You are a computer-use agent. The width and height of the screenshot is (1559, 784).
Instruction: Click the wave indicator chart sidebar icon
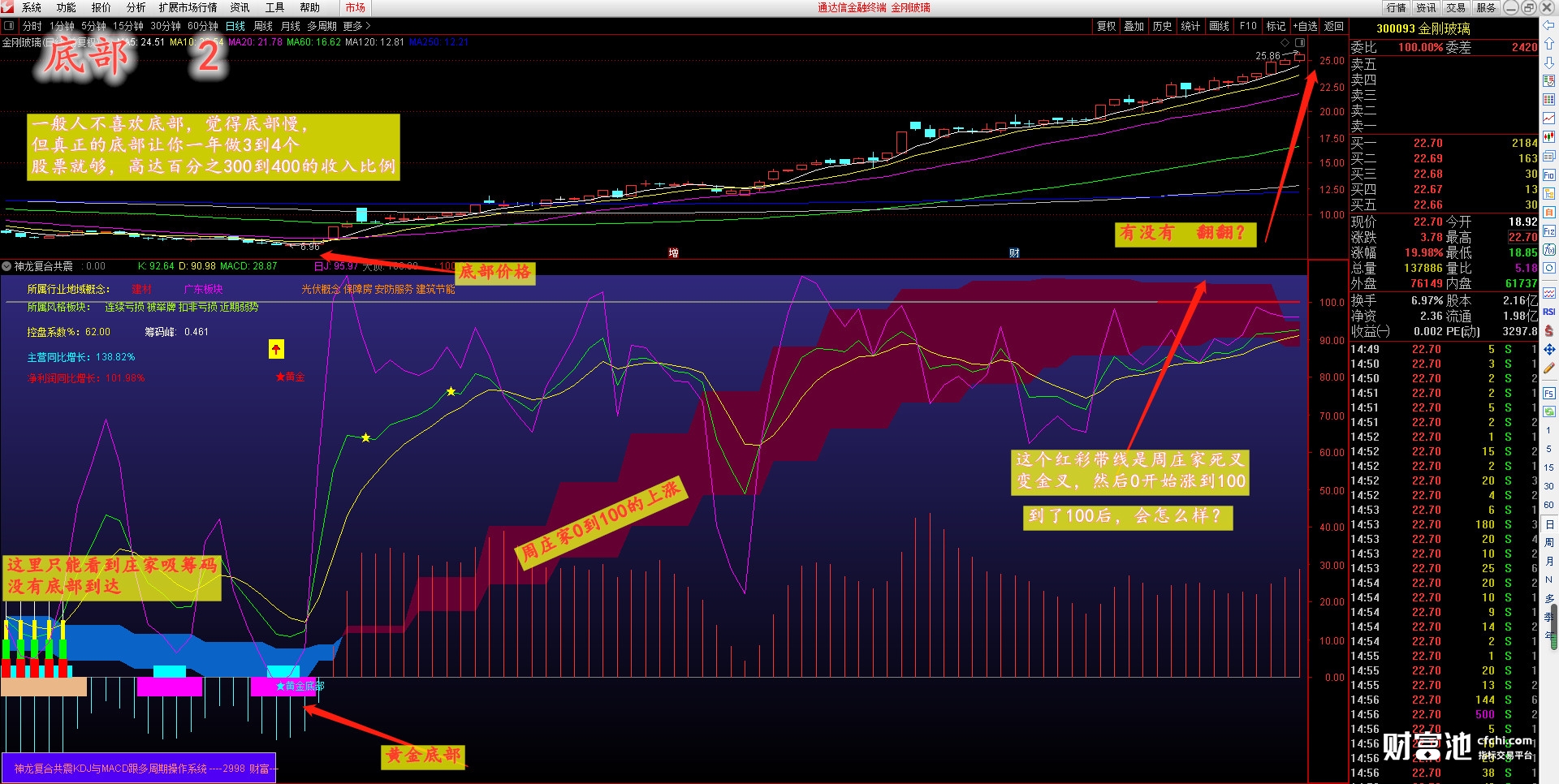point(1548,292)
